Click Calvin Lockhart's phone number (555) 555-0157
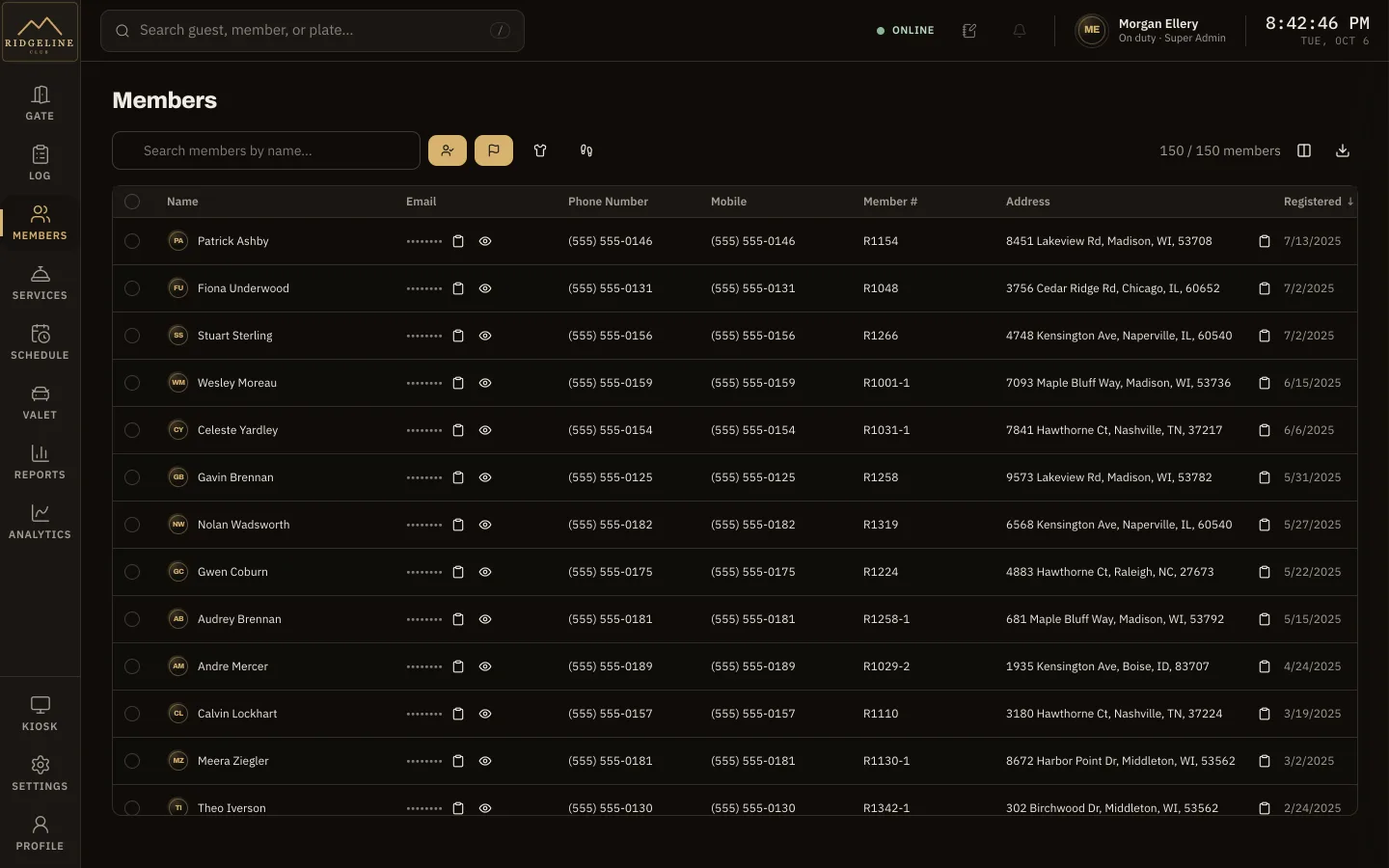 pyautogui.click(x=611, y=714)
